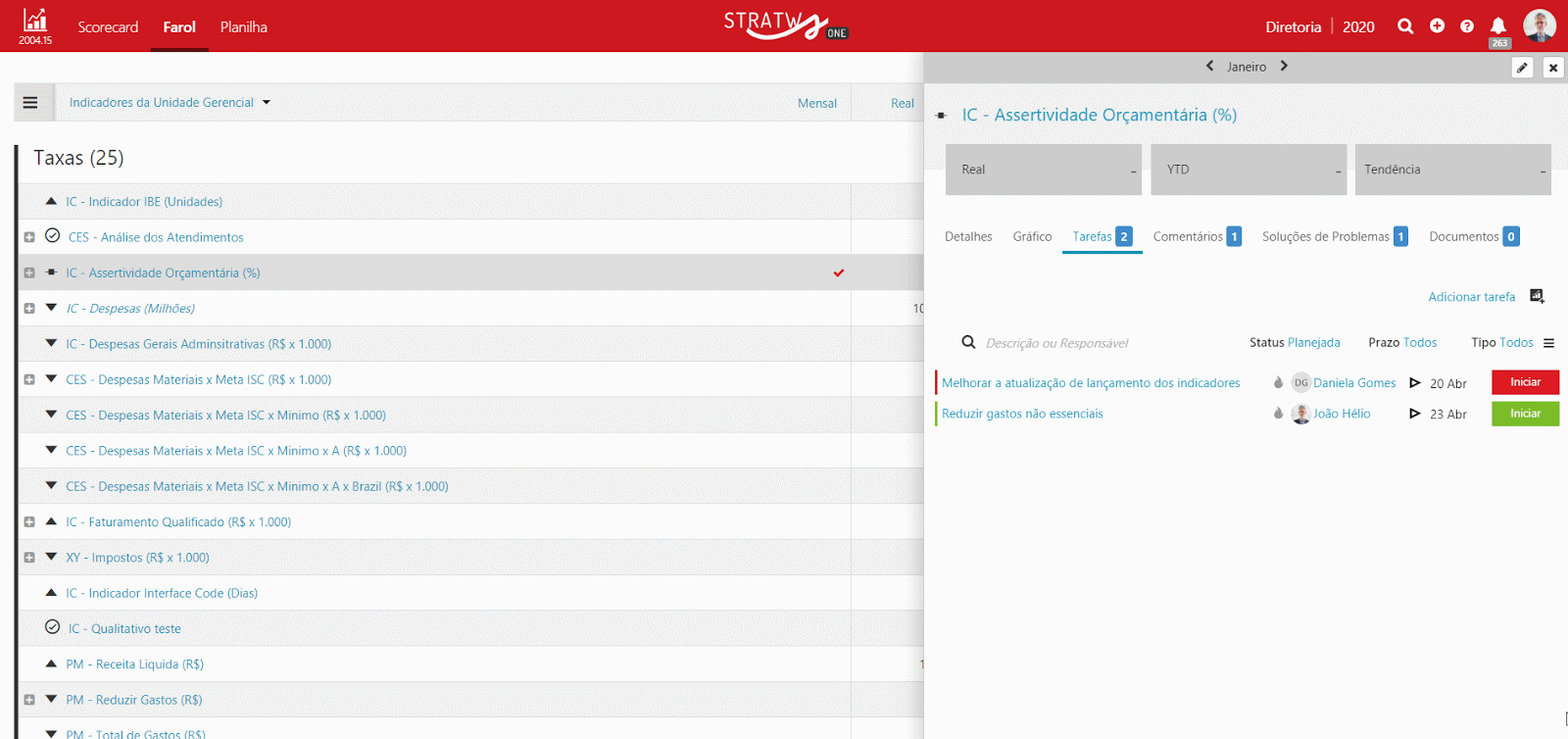The height and width of the screenshot is (739, 1568).
Task: Open the hamburger menu beside Indicadores
Action: [30, 102]
